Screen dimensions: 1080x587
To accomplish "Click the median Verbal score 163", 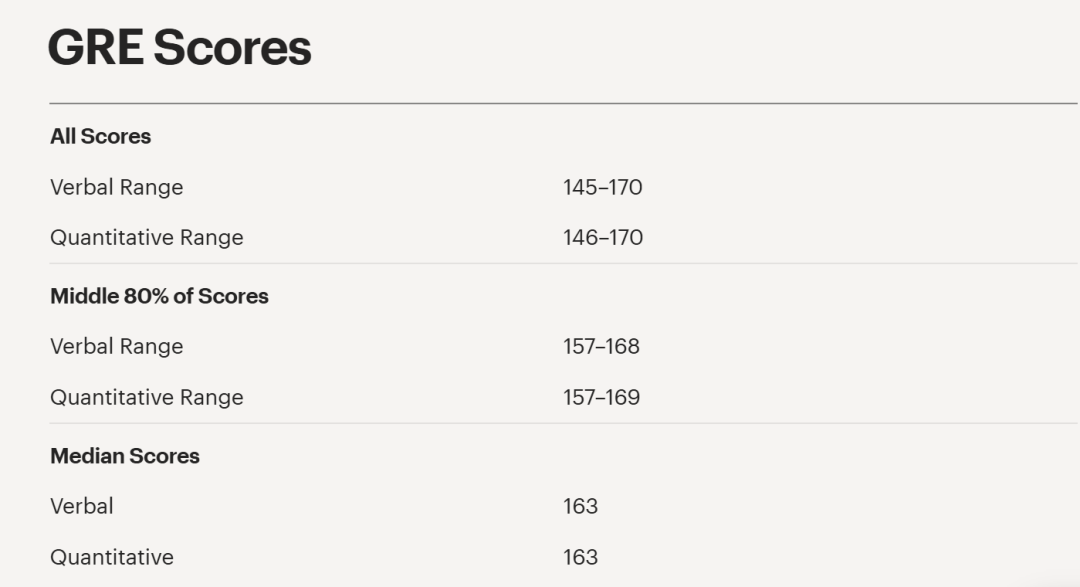I will tap(580, 506).
